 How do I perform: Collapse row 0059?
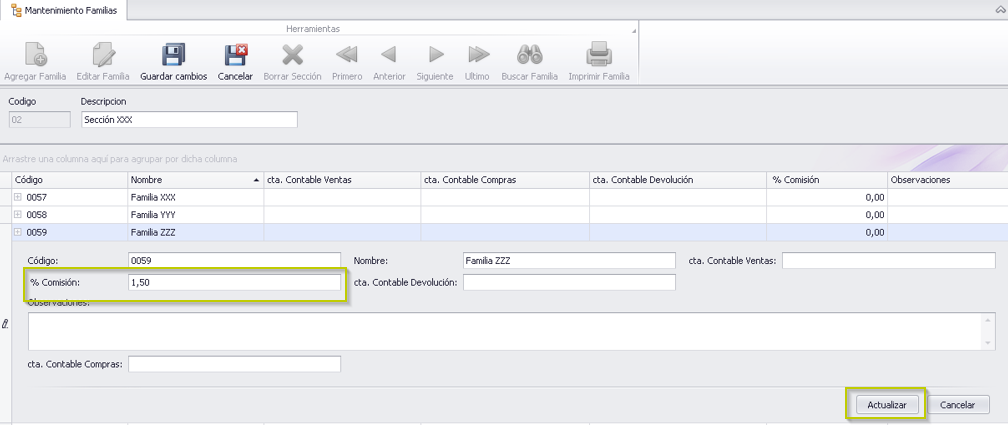(17, 232)
